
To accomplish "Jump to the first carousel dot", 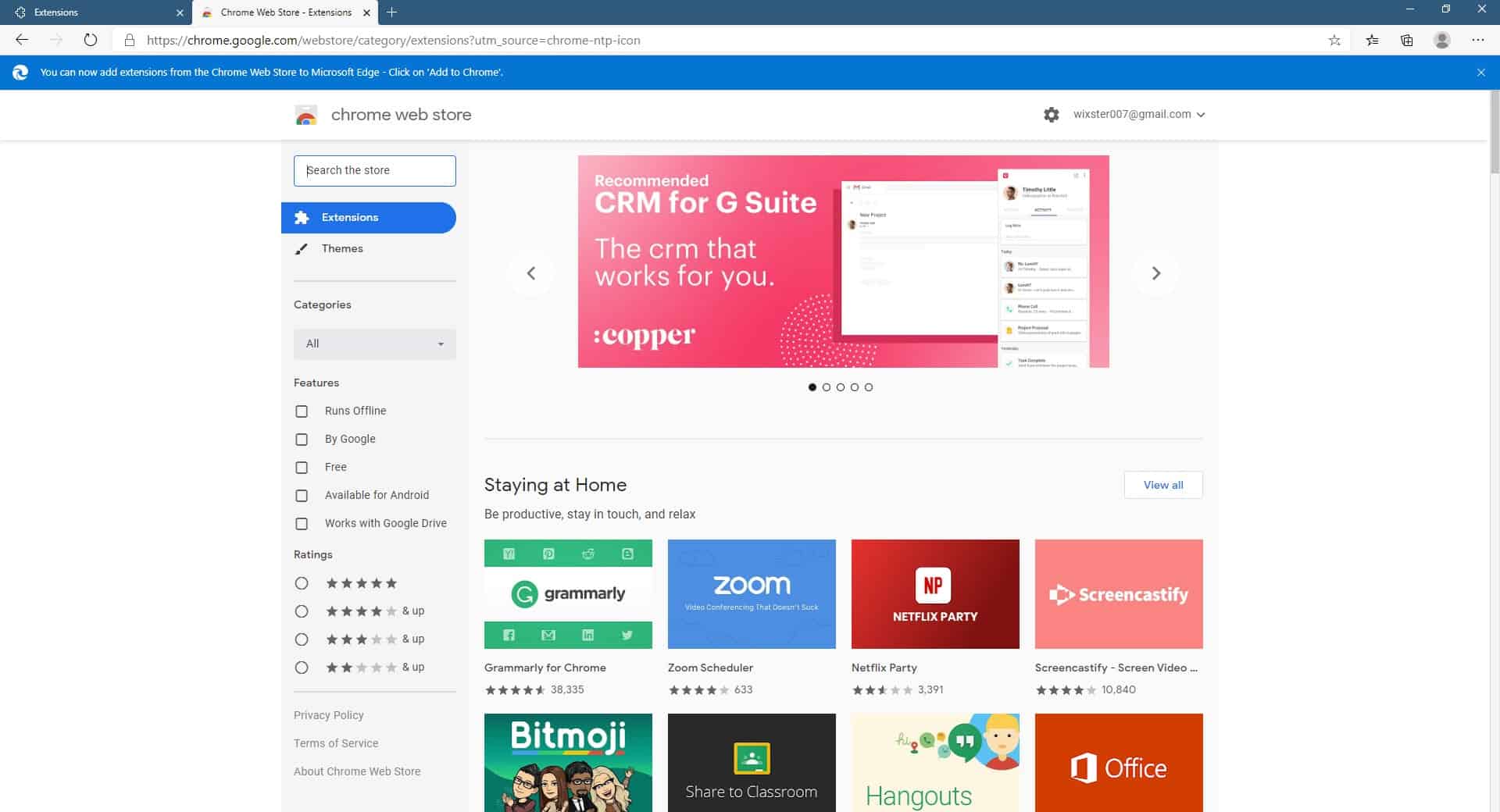I will 812,387.
